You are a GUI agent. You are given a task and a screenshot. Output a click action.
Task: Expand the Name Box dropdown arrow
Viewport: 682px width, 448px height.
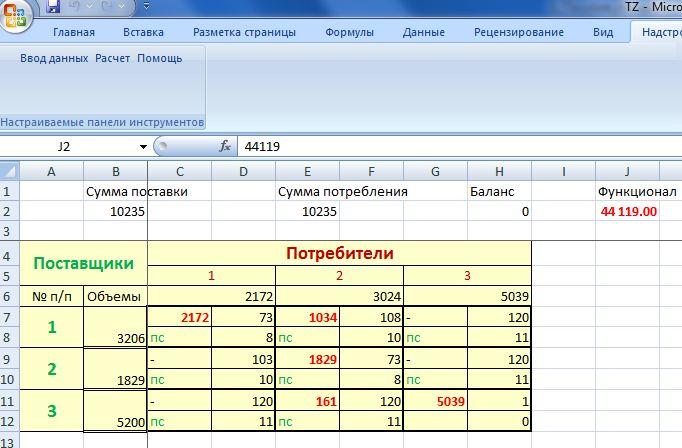[x=143, y=147]
